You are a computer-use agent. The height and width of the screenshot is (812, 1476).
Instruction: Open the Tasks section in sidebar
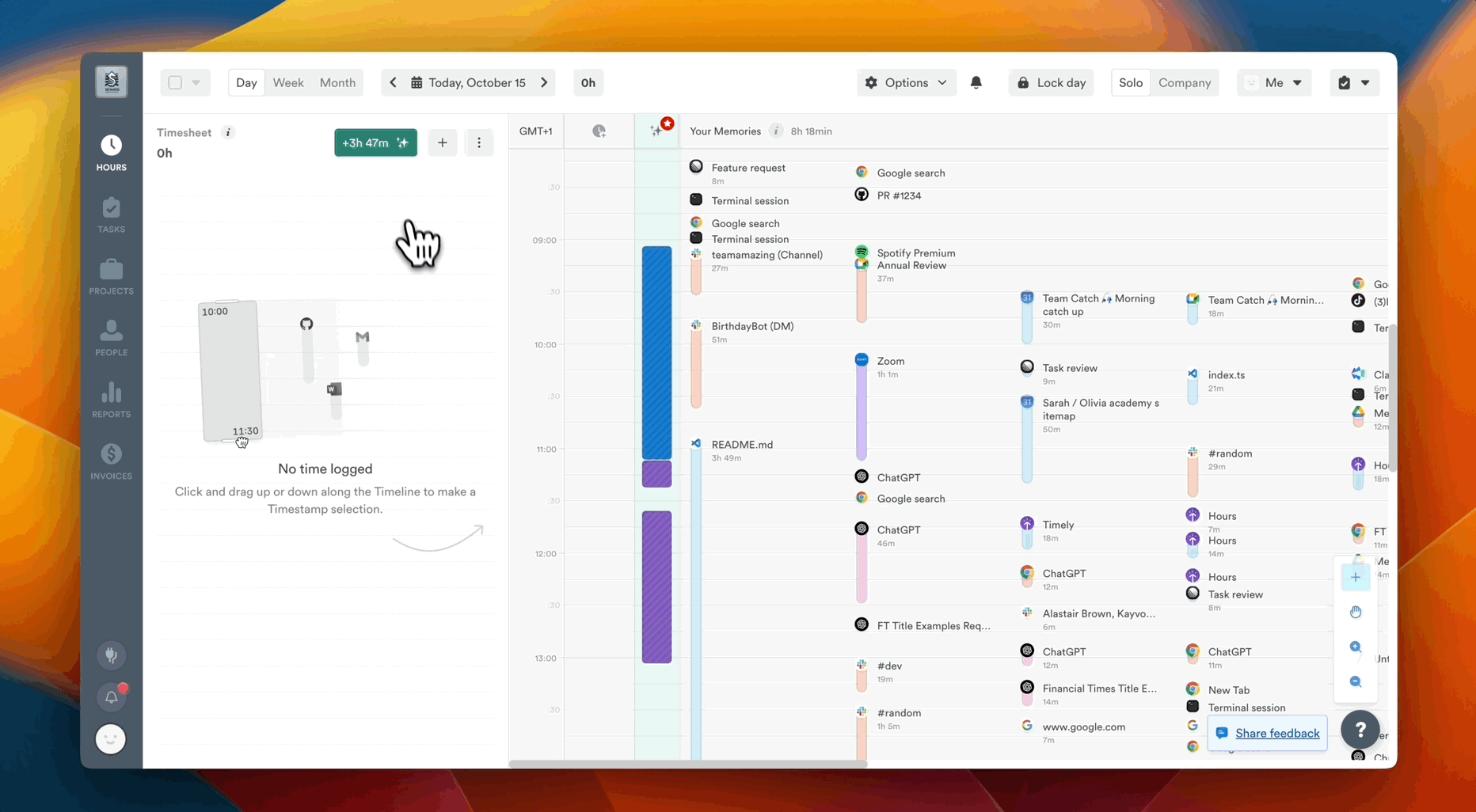[x=111, y=215]
